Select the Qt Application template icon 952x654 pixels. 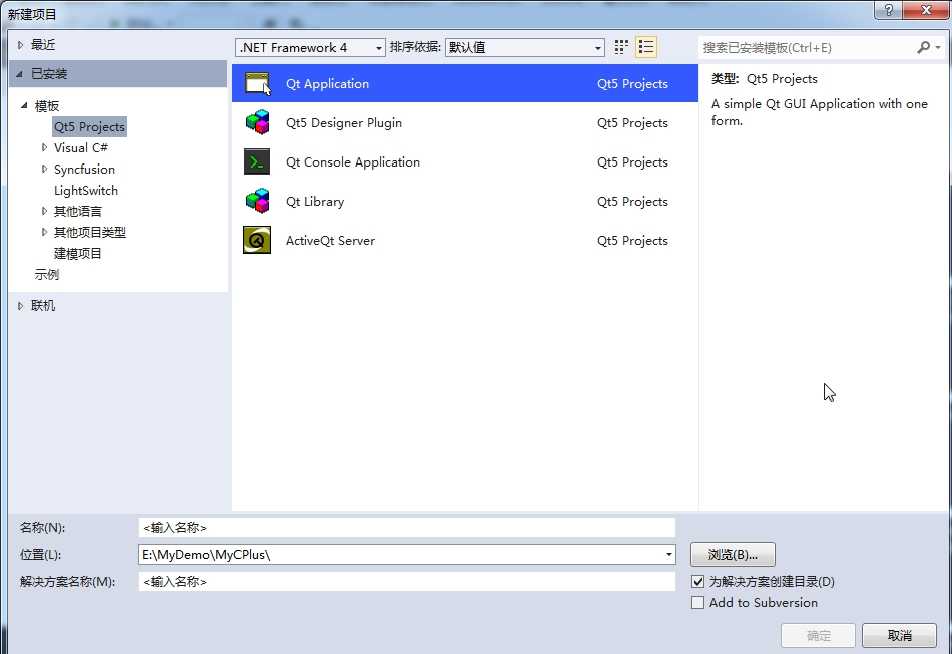pyautogui.click(x=257, y=84)
